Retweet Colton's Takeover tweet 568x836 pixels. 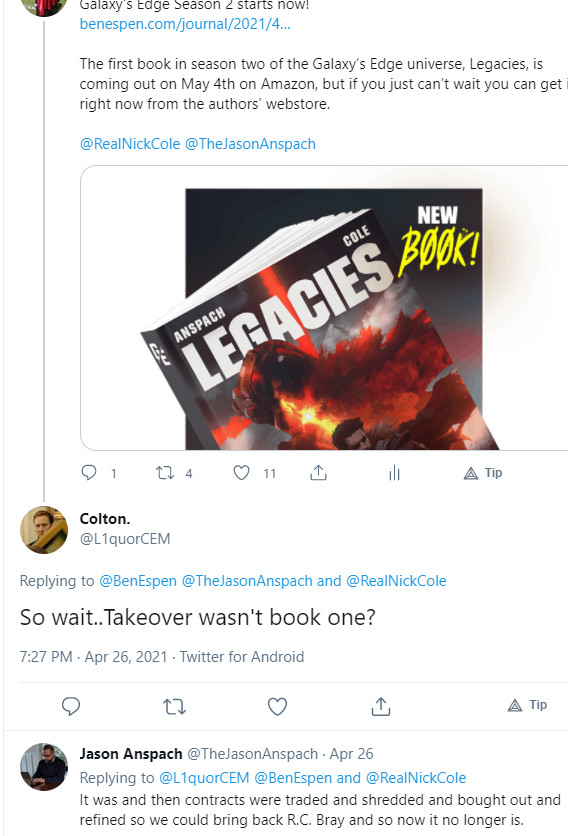174,706
